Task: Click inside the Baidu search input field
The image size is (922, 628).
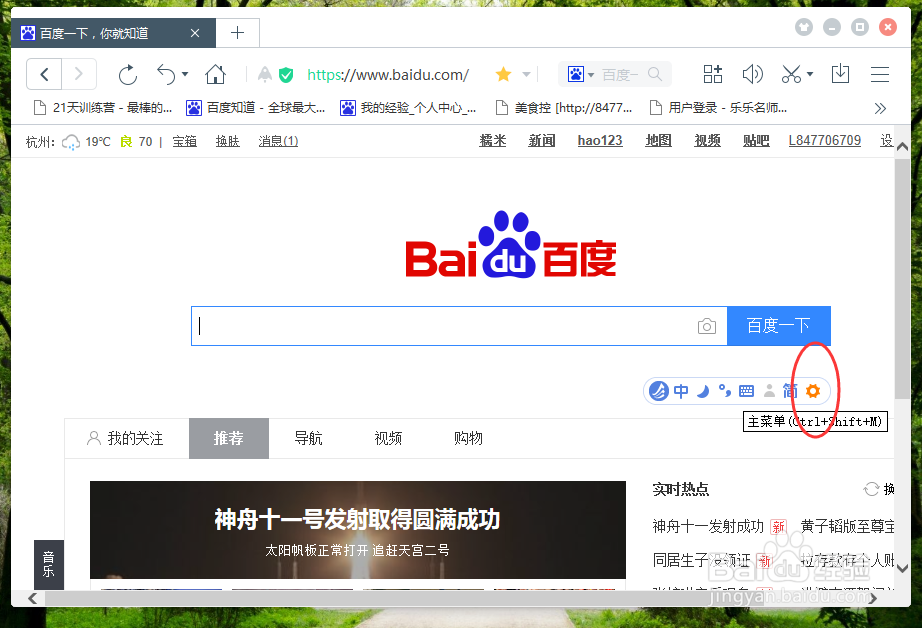Action: (x=440, y=326)
